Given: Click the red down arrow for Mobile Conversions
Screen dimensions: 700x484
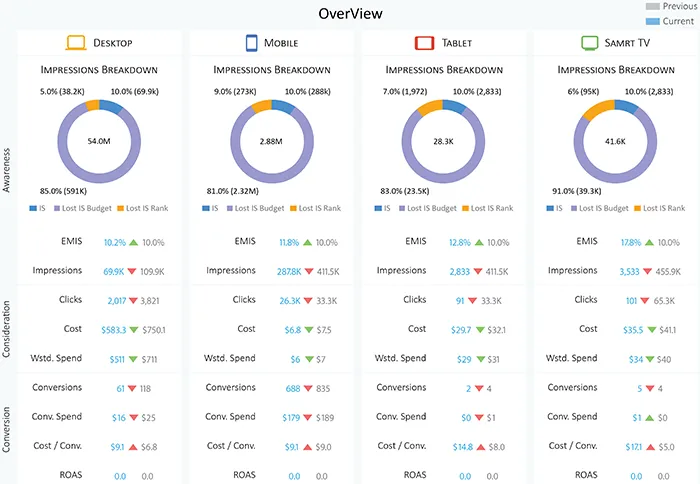Looking at the screenshot, I should [308, 388].
